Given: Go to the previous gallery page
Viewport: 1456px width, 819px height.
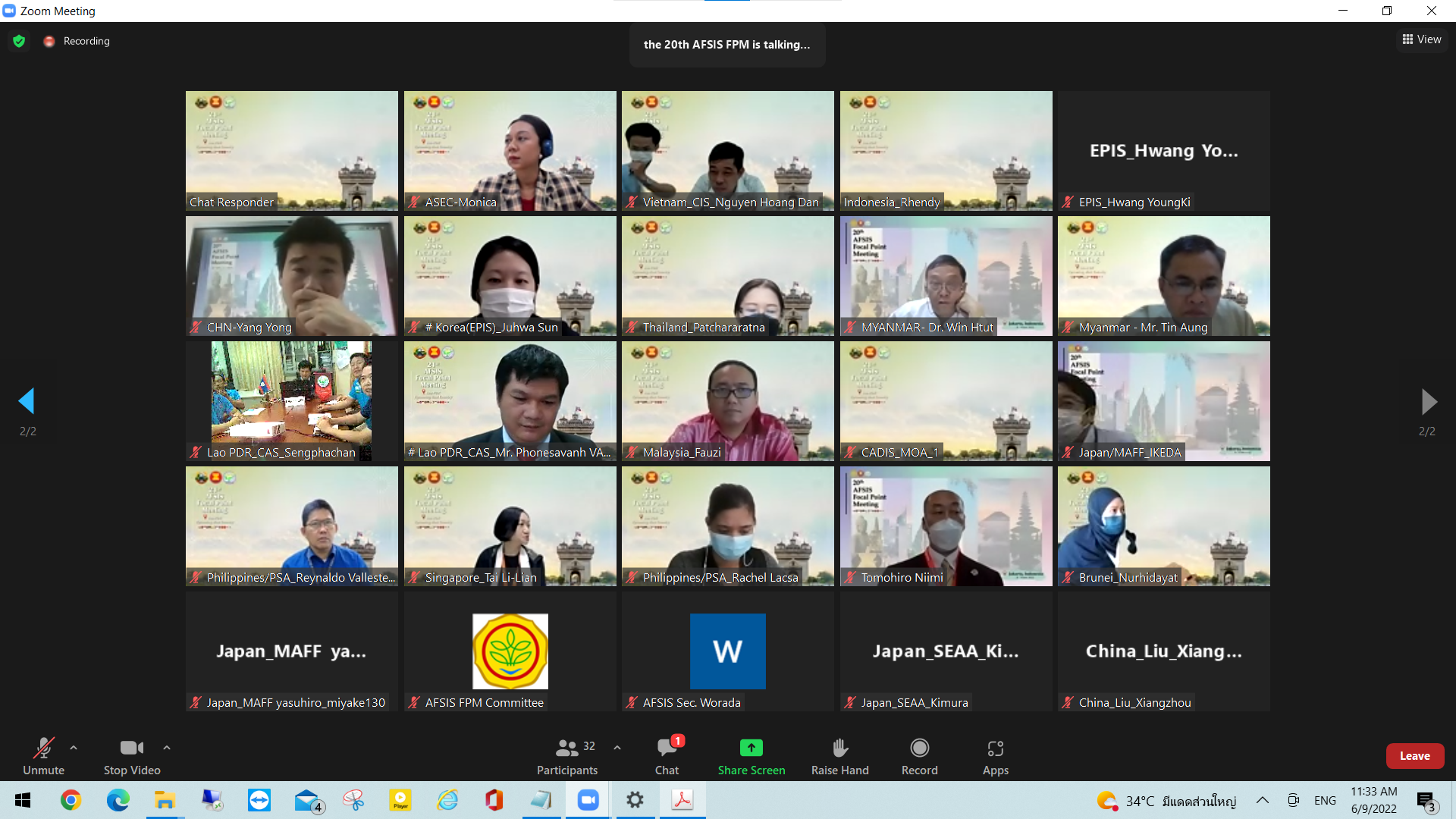Looking at the screenshot, I should pos(27,401).
